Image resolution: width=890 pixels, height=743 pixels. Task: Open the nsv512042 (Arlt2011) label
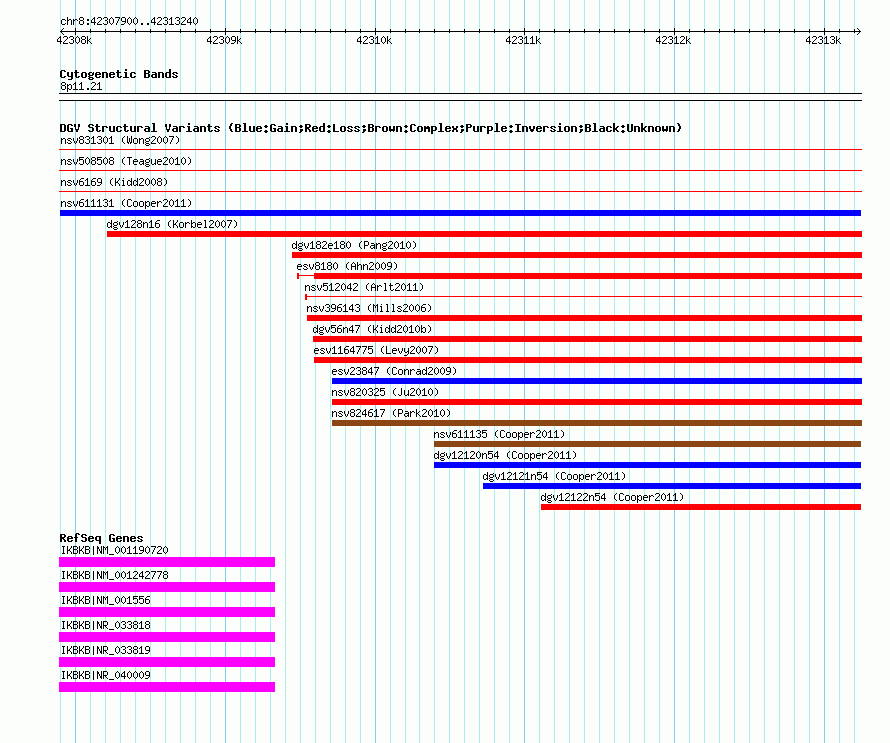(x=364, y=287)
